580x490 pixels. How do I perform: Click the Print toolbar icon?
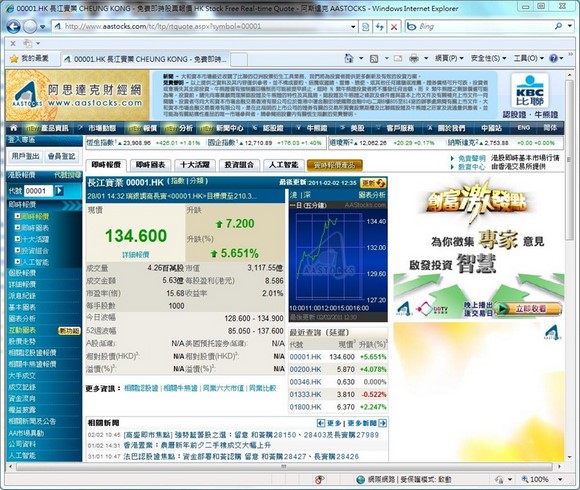click(414, 58)
